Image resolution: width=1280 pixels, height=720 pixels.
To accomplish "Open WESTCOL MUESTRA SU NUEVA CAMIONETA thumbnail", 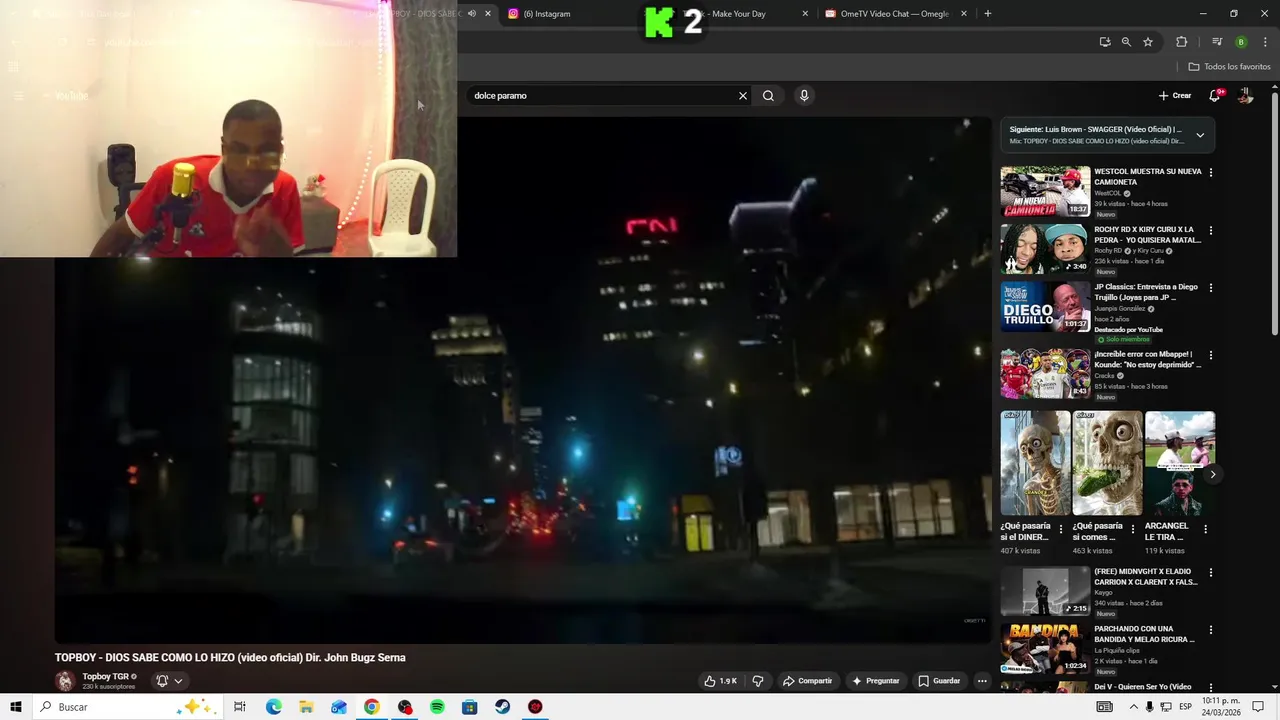I will click(1045, 191).
